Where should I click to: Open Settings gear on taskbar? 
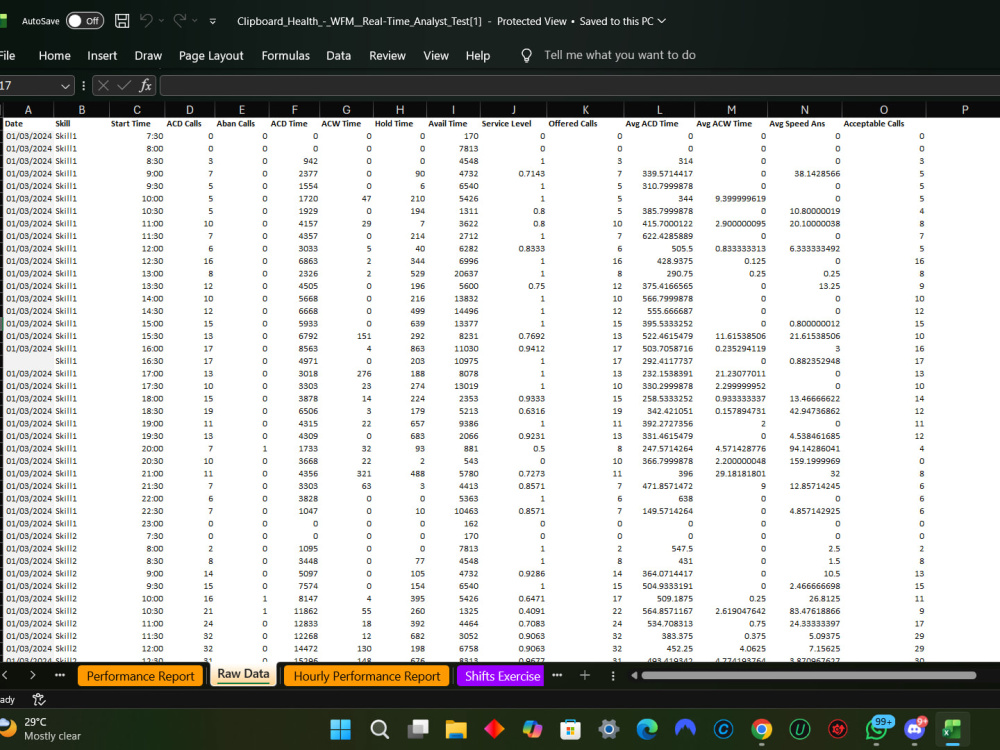coord(608,729)
